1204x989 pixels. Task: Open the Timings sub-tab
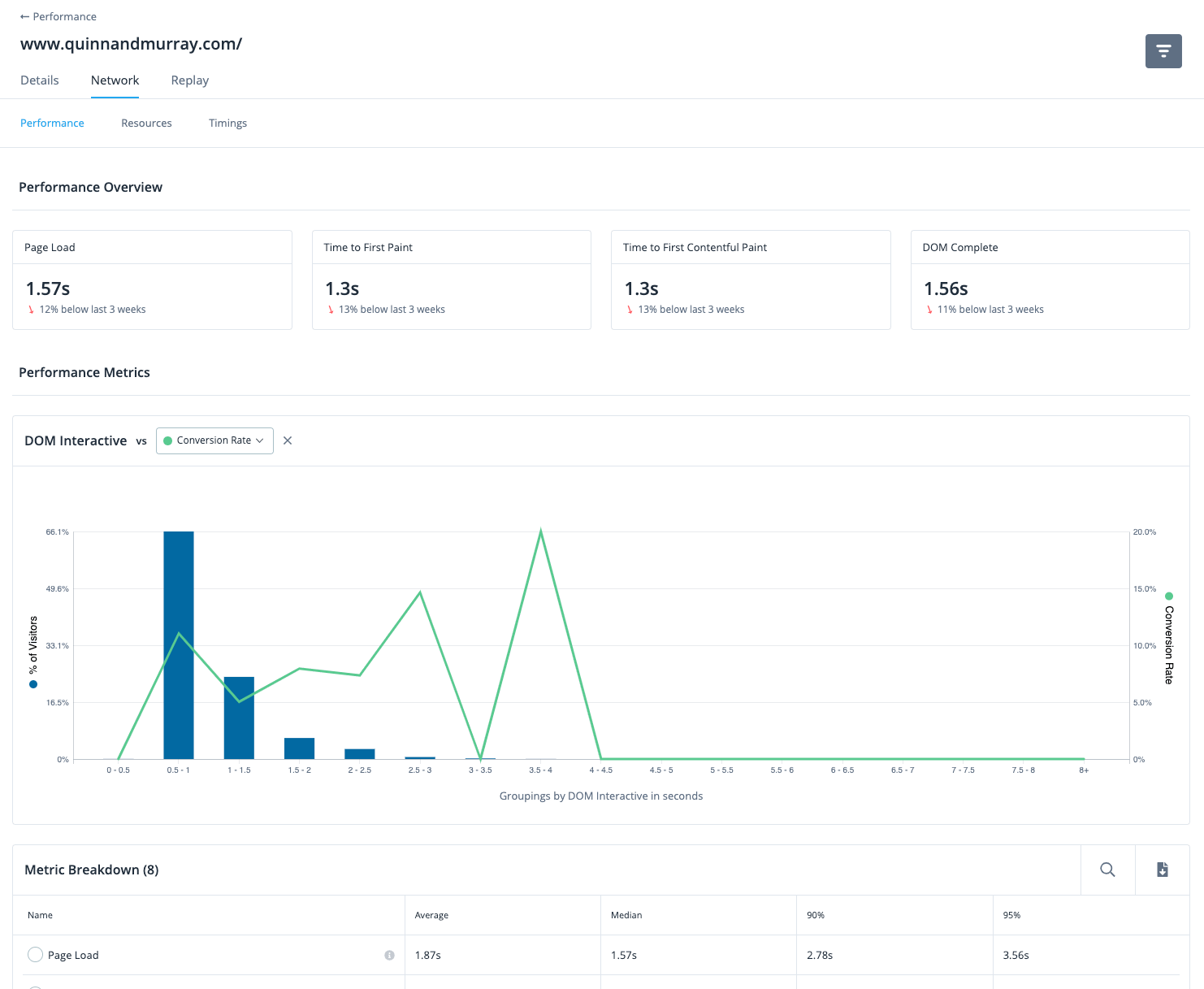227,124
